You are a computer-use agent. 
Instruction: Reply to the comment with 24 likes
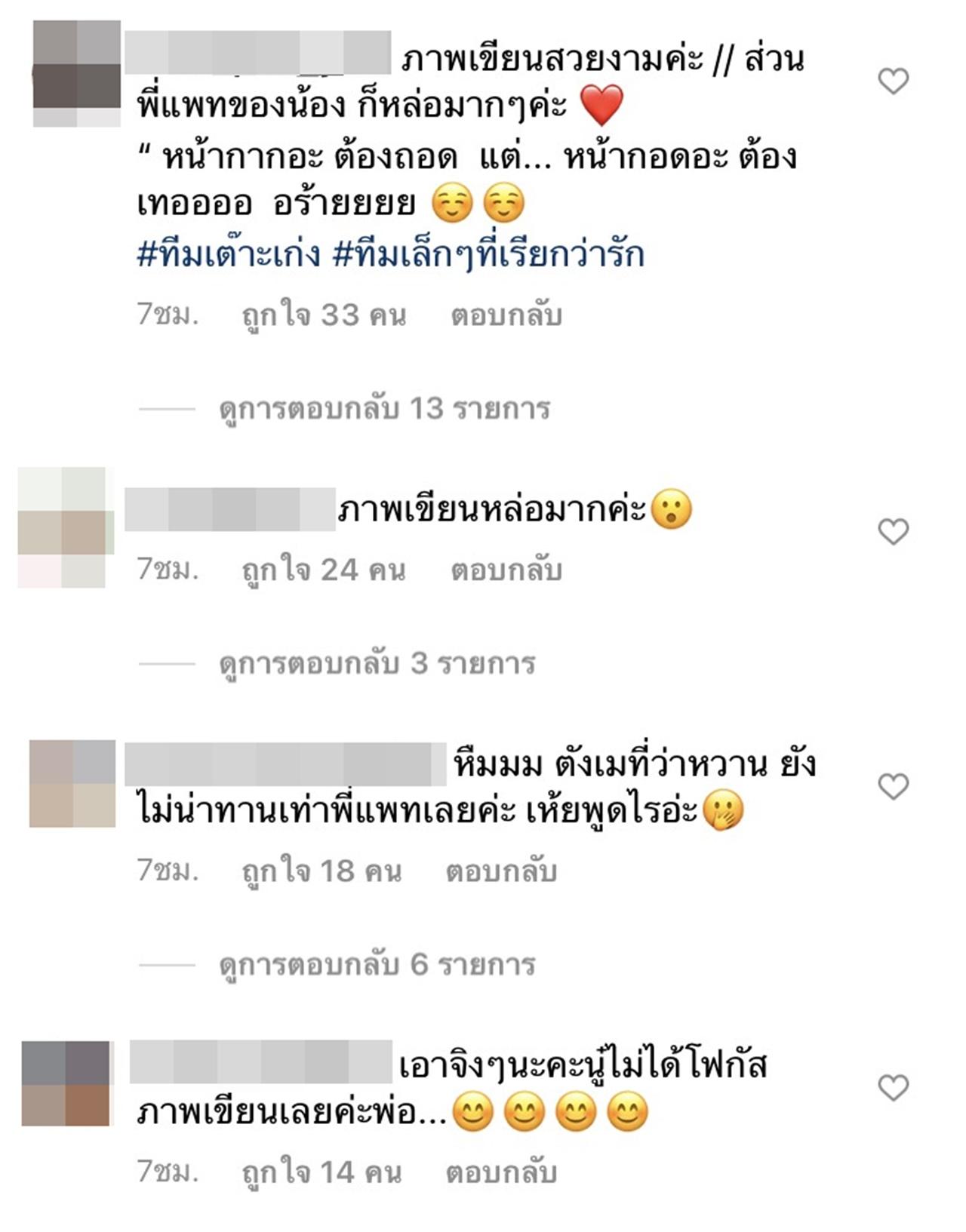[x=506, y=570]
